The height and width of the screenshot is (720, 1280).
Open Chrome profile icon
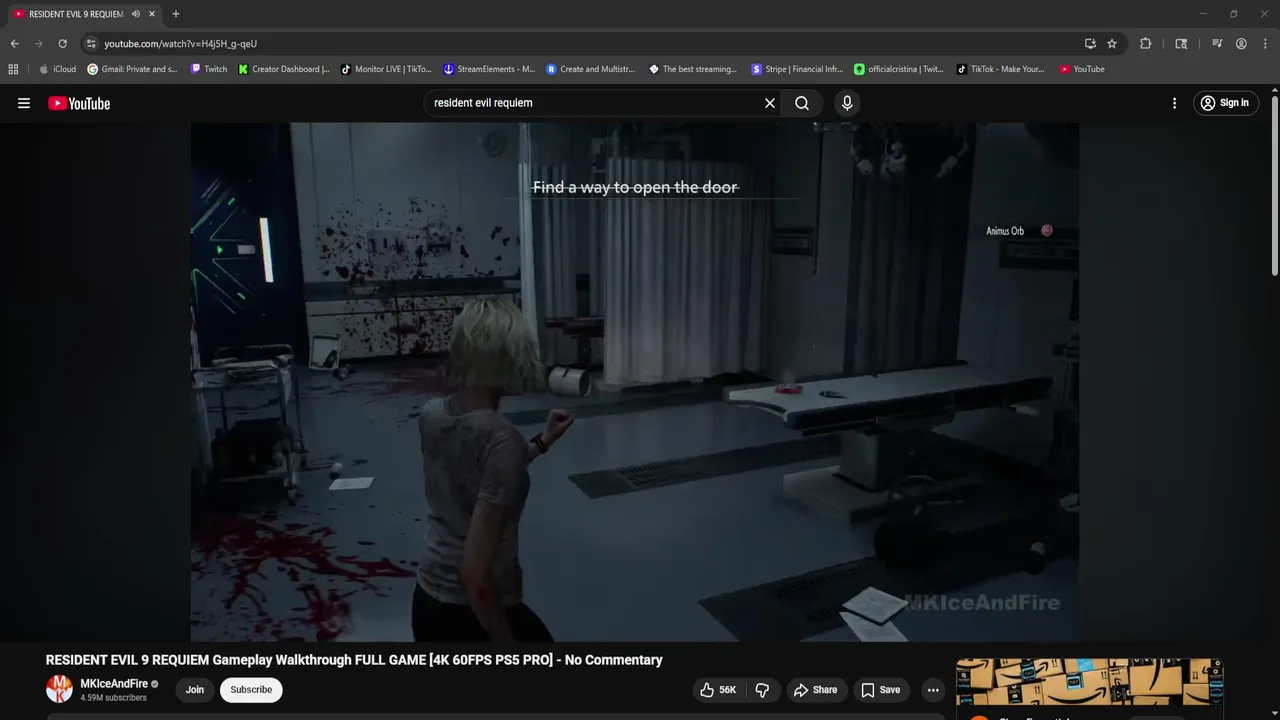point(1241,44)
